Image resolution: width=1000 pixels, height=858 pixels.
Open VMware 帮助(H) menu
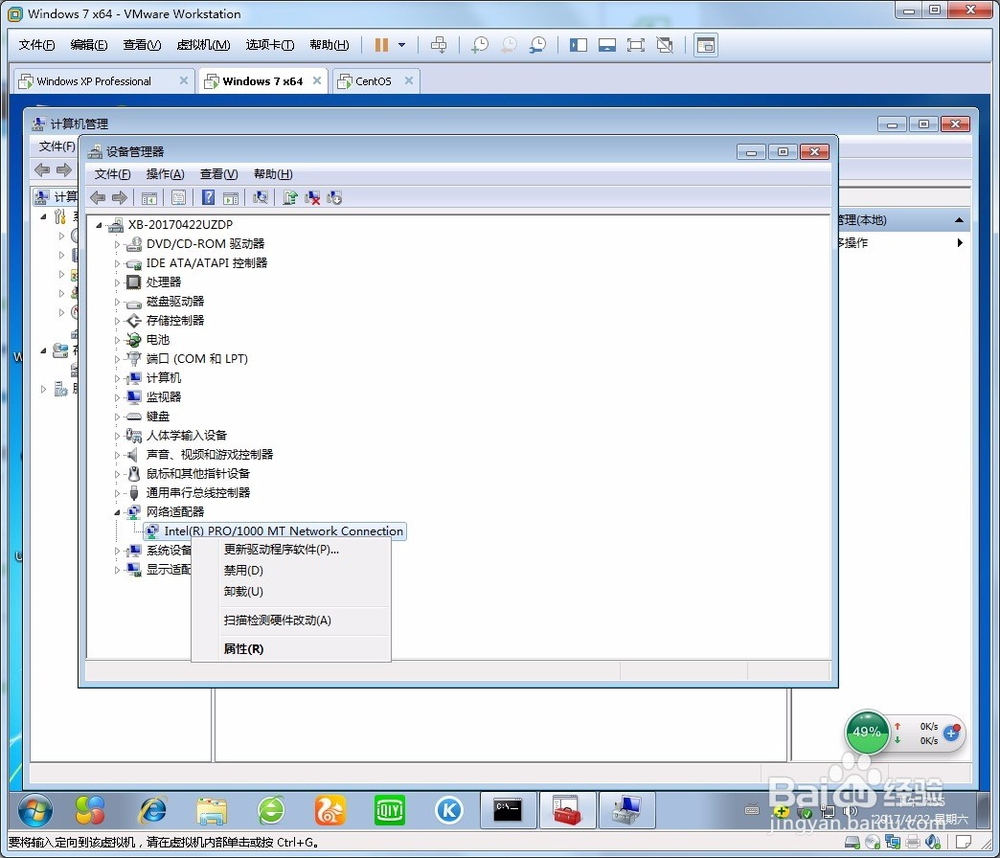[329, 45]
